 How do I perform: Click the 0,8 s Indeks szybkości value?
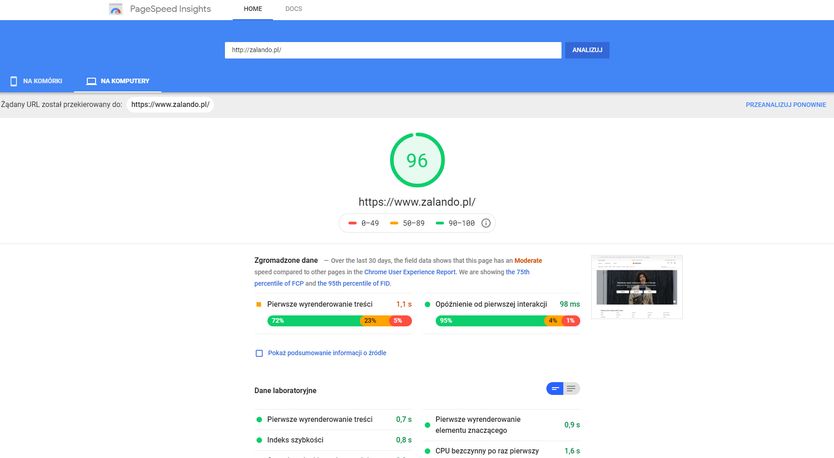point(404,440)
